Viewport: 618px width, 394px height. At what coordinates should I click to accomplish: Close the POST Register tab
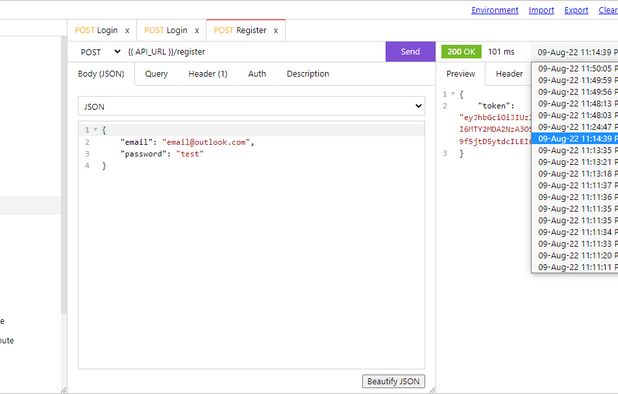coord(275,31)
